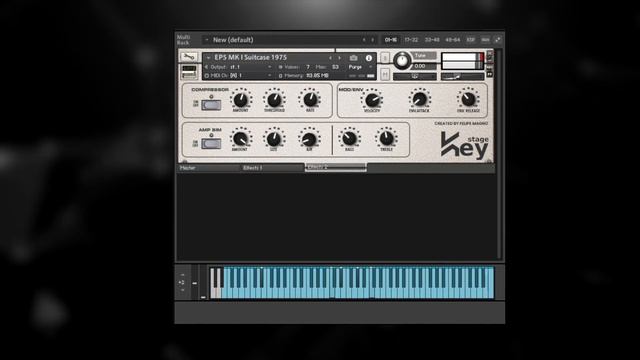Open the Master tab

[208, 168]
